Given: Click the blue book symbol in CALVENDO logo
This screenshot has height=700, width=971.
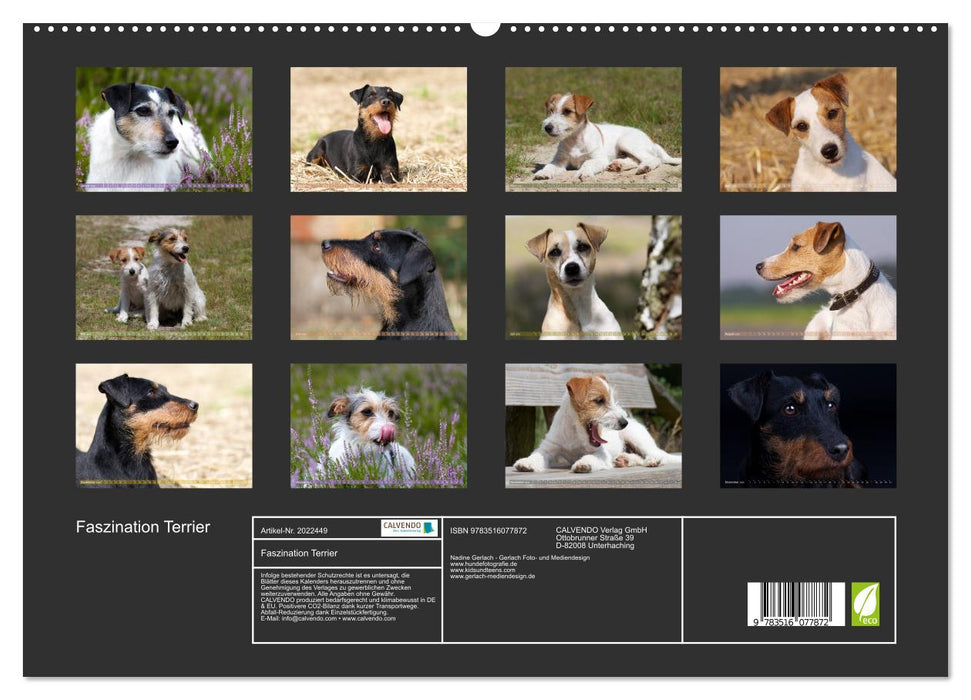Looking at the screenshot, I should [x=428, y=527].
